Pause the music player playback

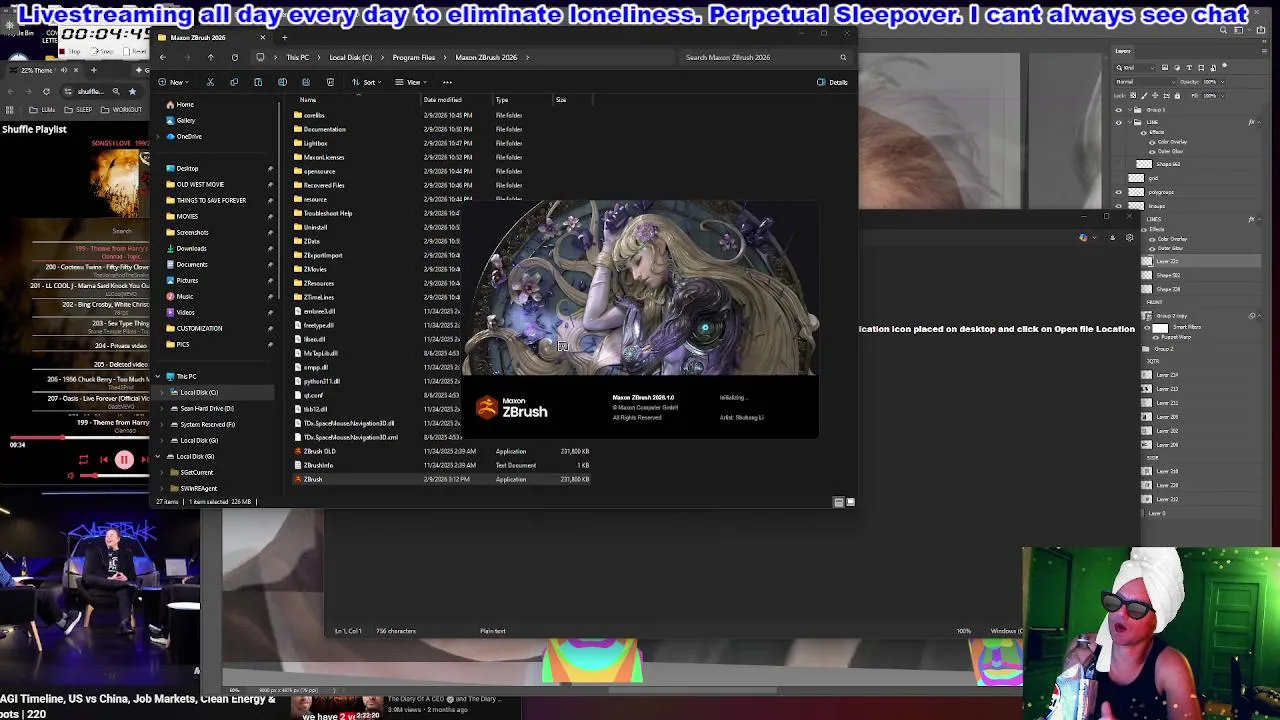(x=124, y=460)
